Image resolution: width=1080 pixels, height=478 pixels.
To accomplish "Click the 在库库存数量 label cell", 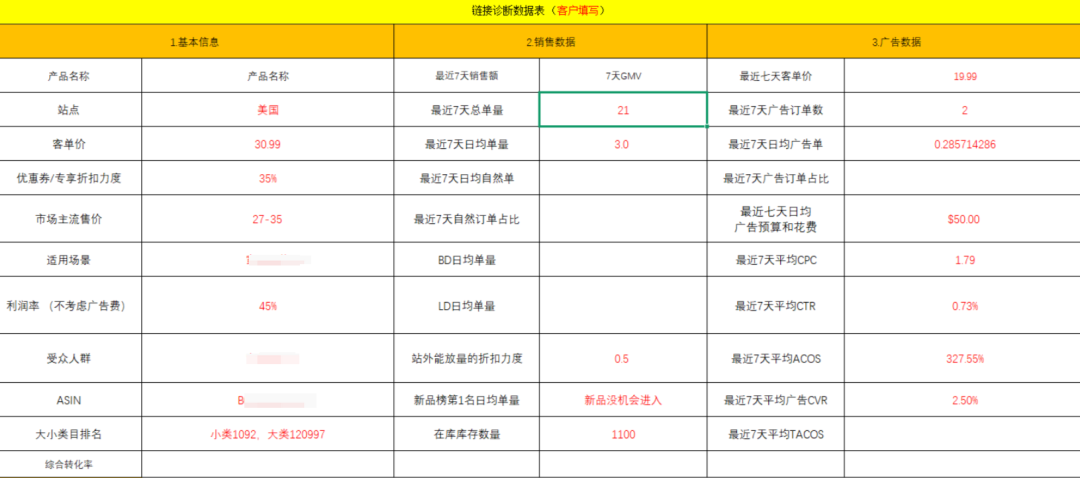I will (x=466, y=435).
